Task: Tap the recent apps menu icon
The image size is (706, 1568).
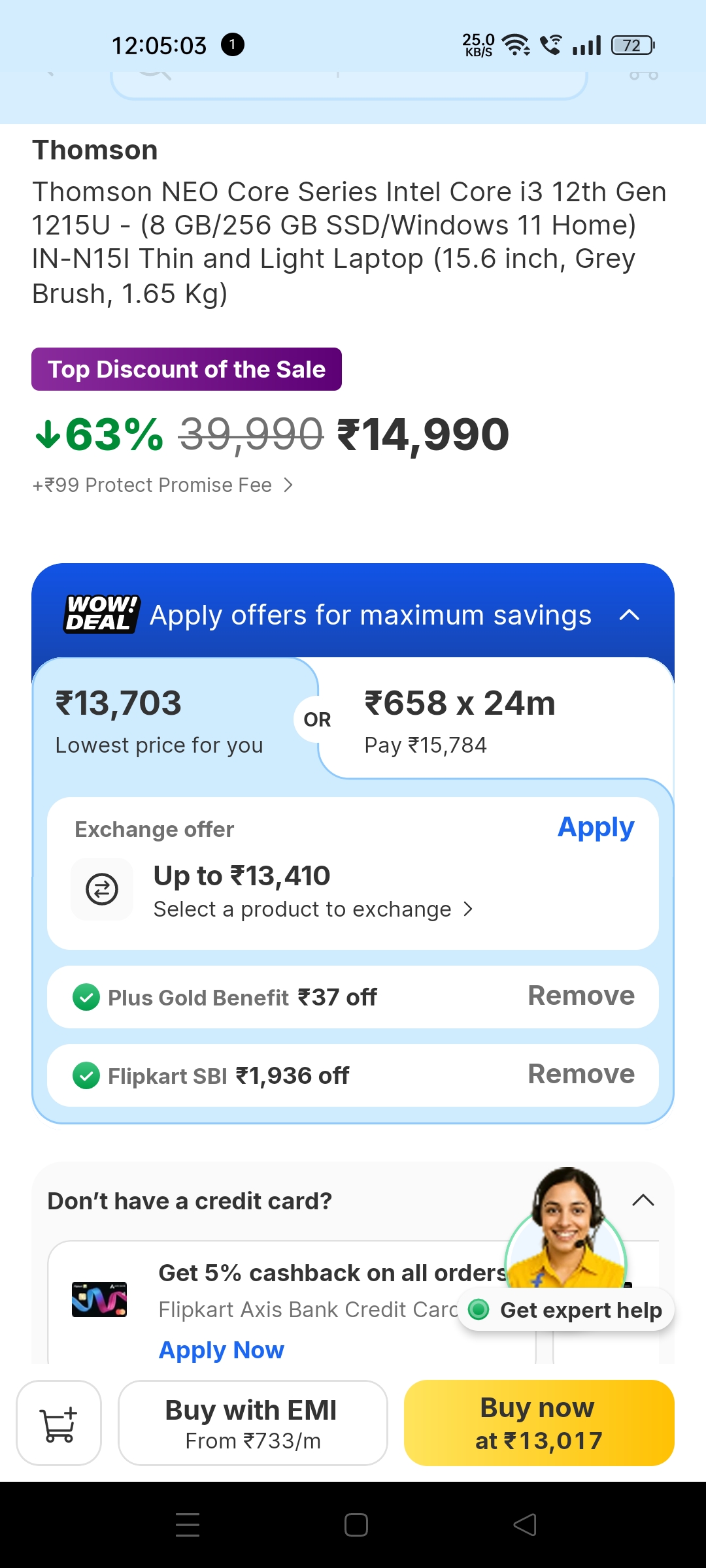Action: [x=188, y=1524]
